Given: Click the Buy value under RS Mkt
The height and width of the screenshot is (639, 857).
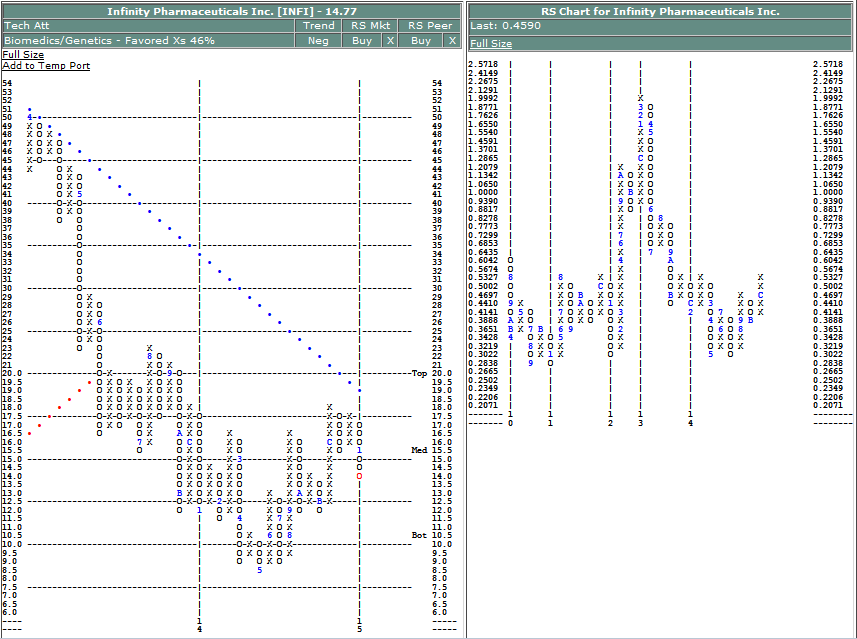Looking at the screenshot, I should (x=362, y=40).
